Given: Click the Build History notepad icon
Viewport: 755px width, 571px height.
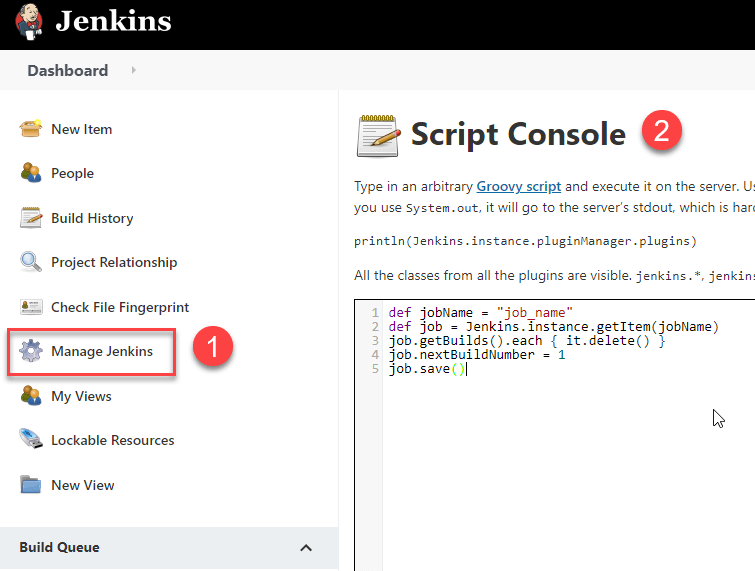Looking at the screenshot, I should [x=31, y=218].
